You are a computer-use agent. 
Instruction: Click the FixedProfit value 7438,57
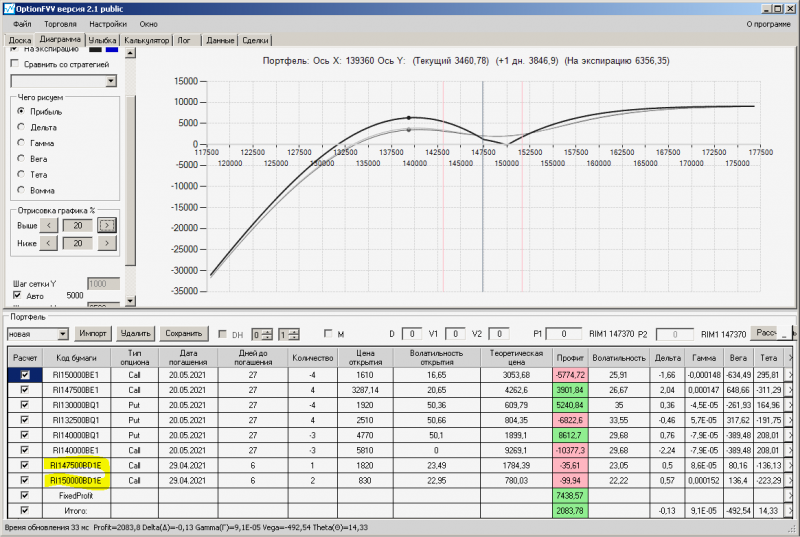[x=570, y=495]
